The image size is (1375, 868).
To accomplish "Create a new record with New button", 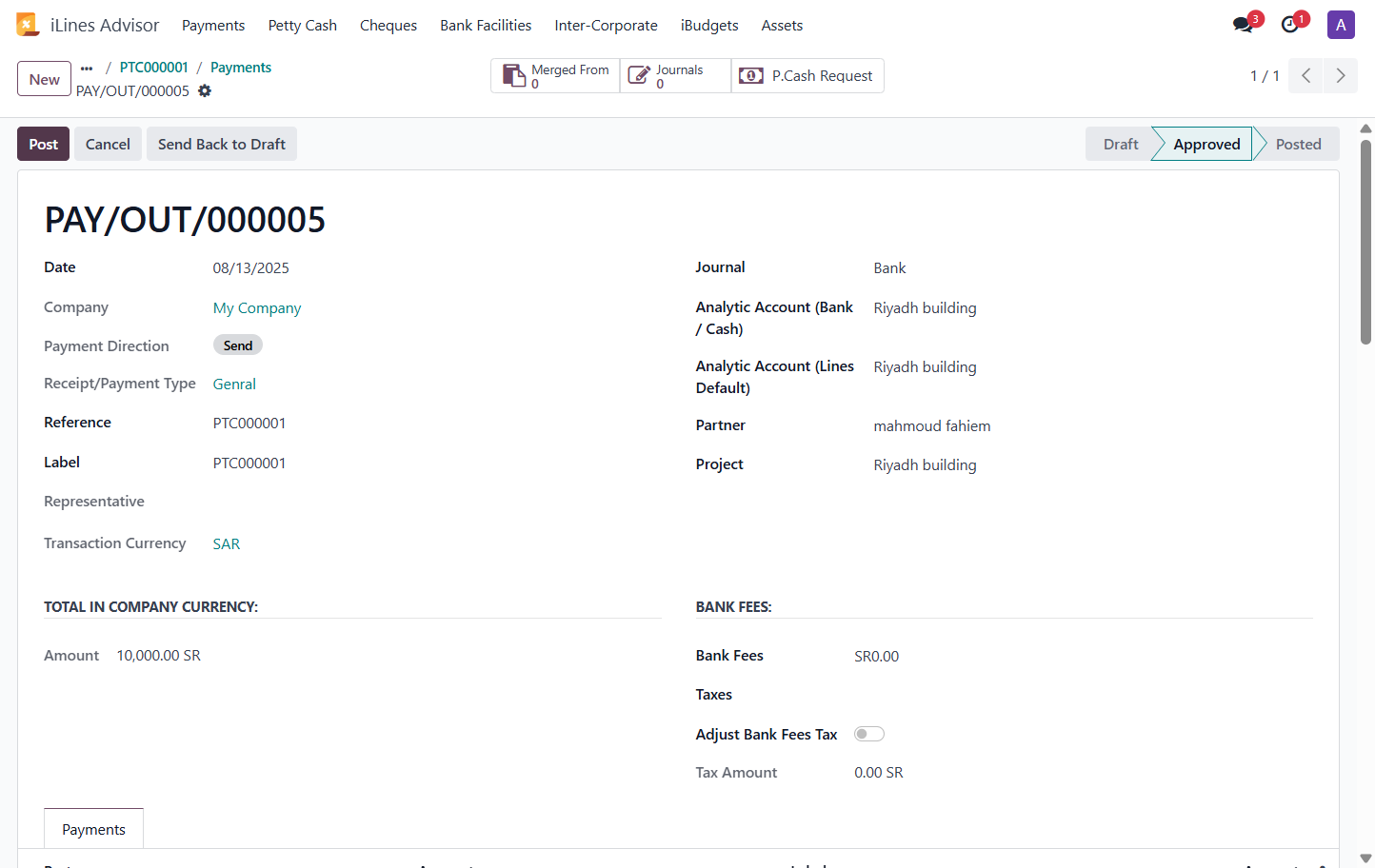I will click(44, 79).
